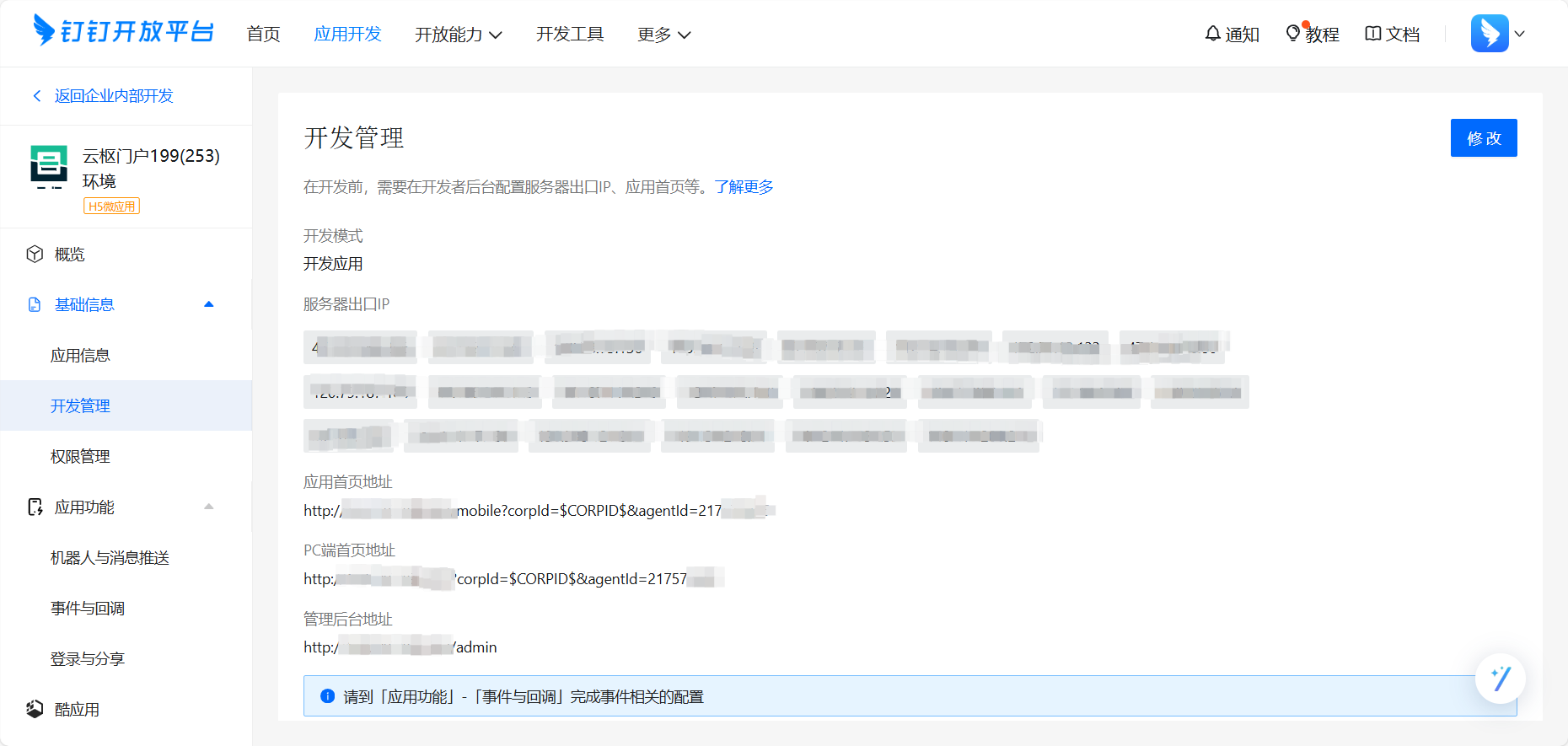Open the floating AI assistant wand button

pyautogui.click(x=1501, y=679)
